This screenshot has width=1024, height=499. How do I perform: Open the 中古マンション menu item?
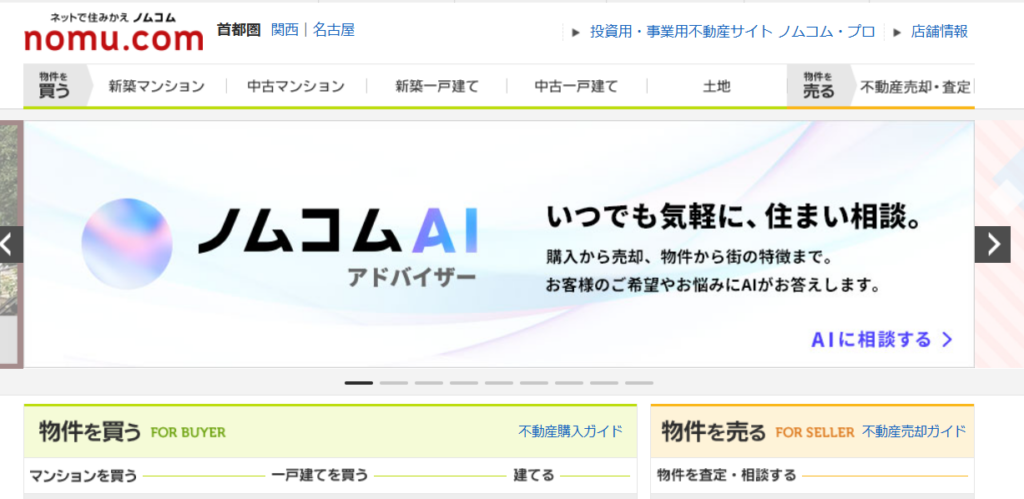pyautogui.click(x=296, y=87)
